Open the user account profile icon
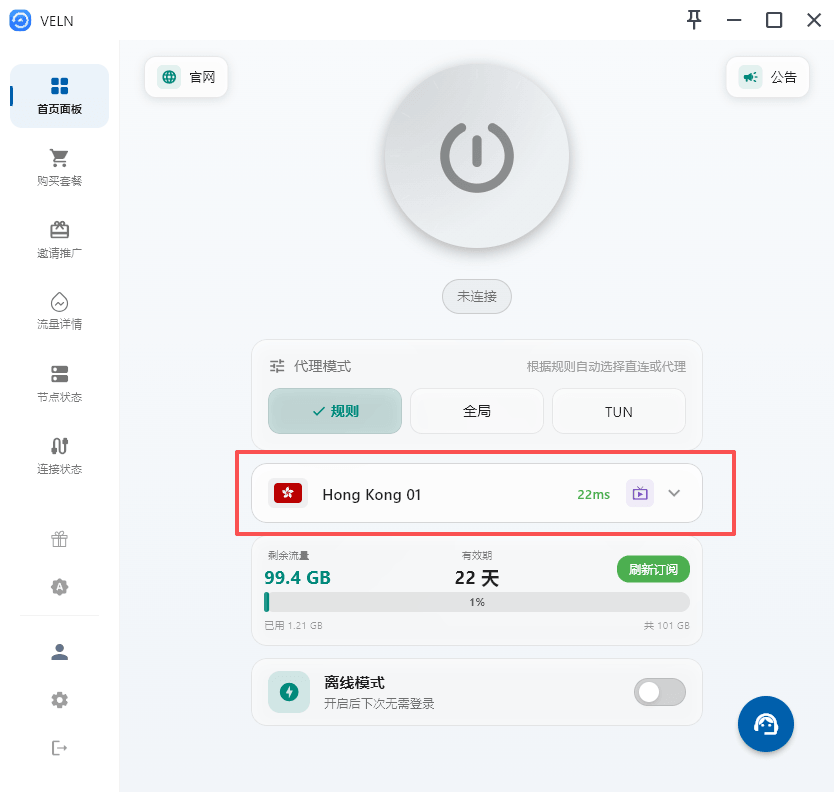 click(x=59, y=652)
